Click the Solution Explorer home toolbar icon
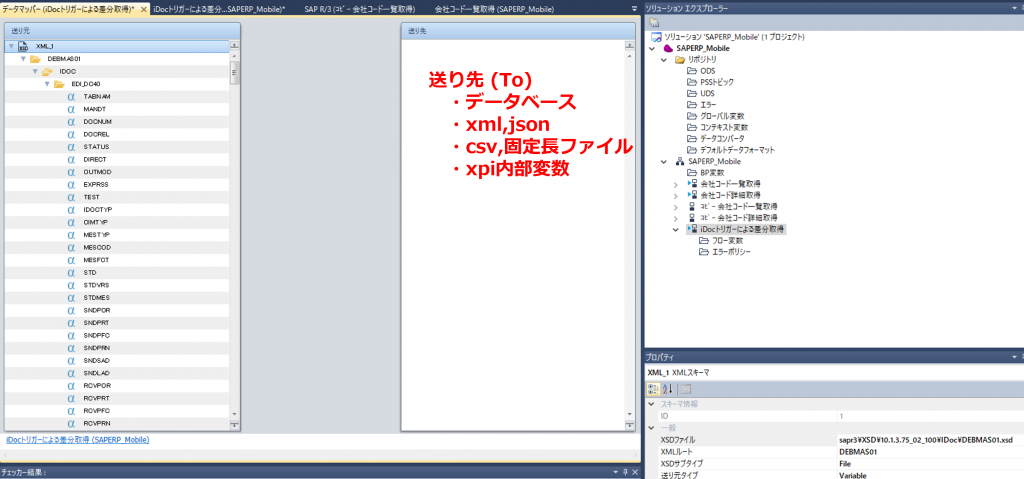1024x479 pixels. point(654,22)
